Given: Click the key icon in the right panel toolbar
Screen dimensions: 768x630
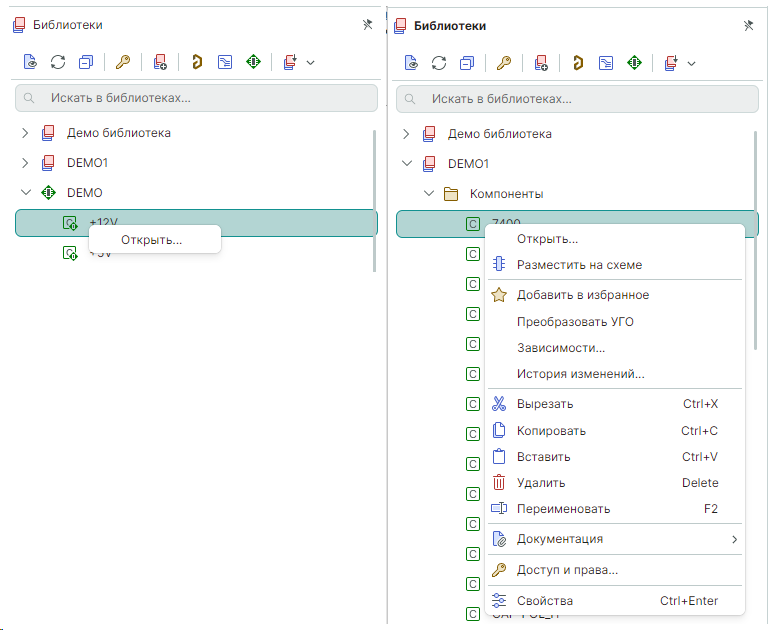Looking at the screenshot, I should (503, 63).
